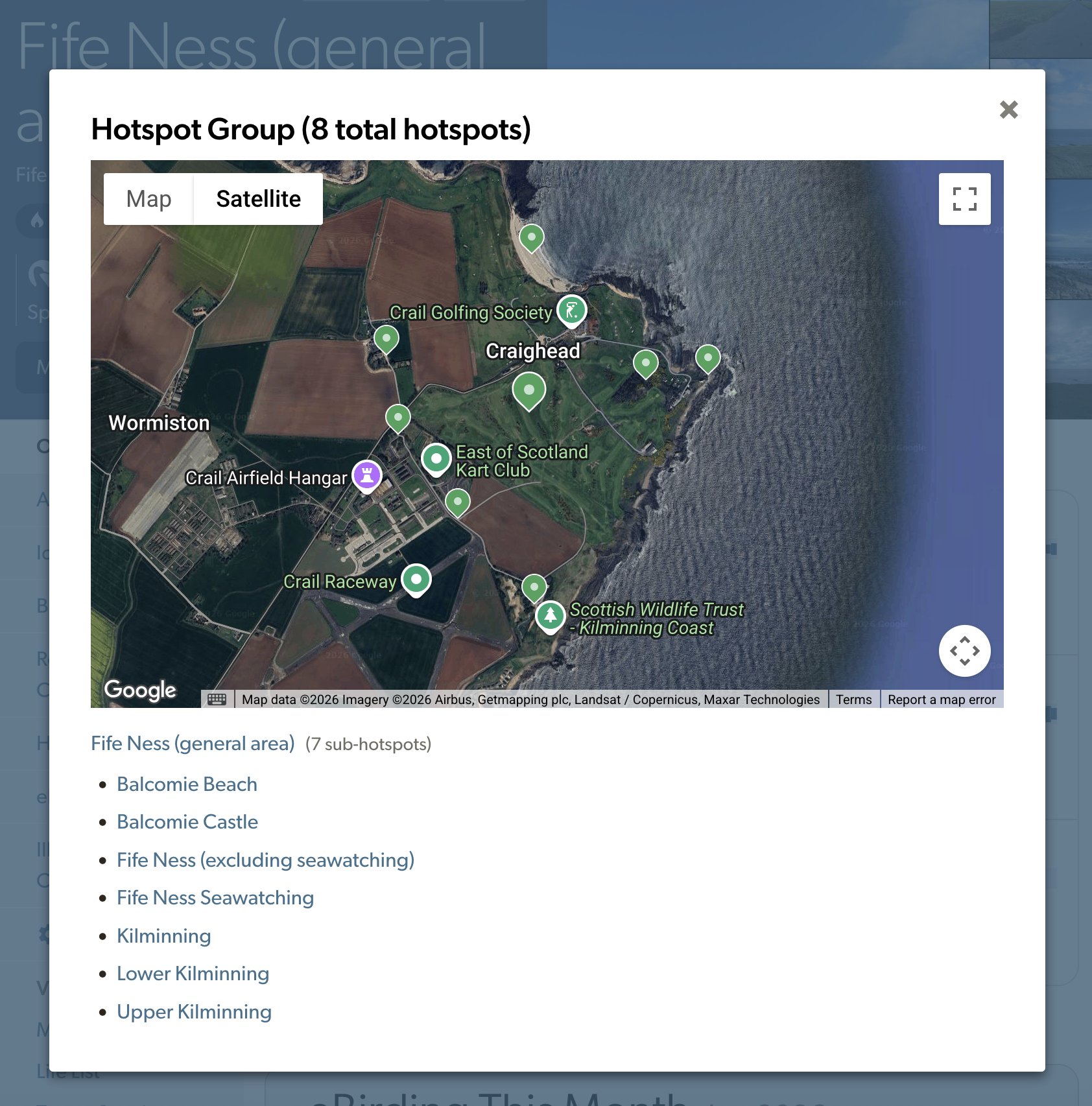The width and height of the screenshot is (1092, 1106).
Task: Open the Balcomie Castle hotspot
Action: tap(187, 822)
